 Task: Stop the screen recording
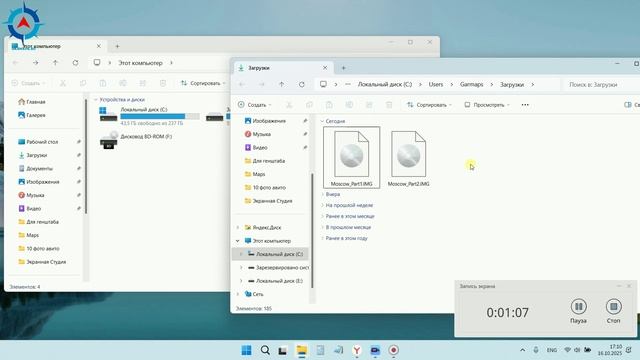coord(613,311)
